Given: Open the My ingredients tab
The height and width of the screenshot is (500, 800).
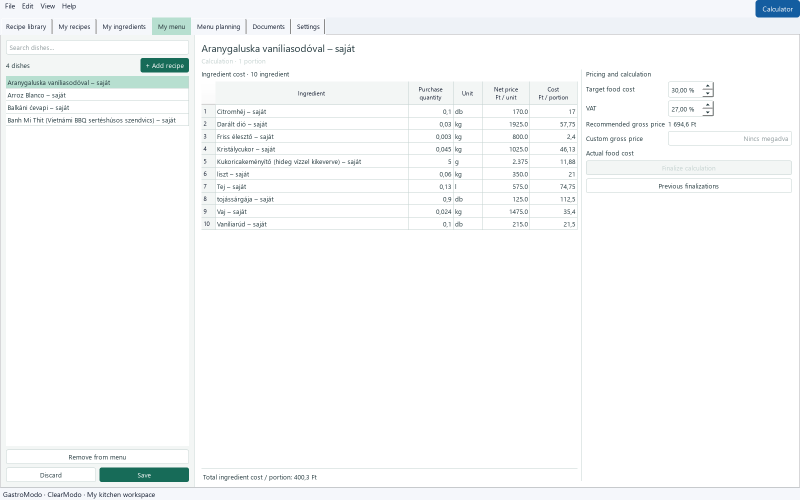Looking at the screenshot, I should click(124, 27).
